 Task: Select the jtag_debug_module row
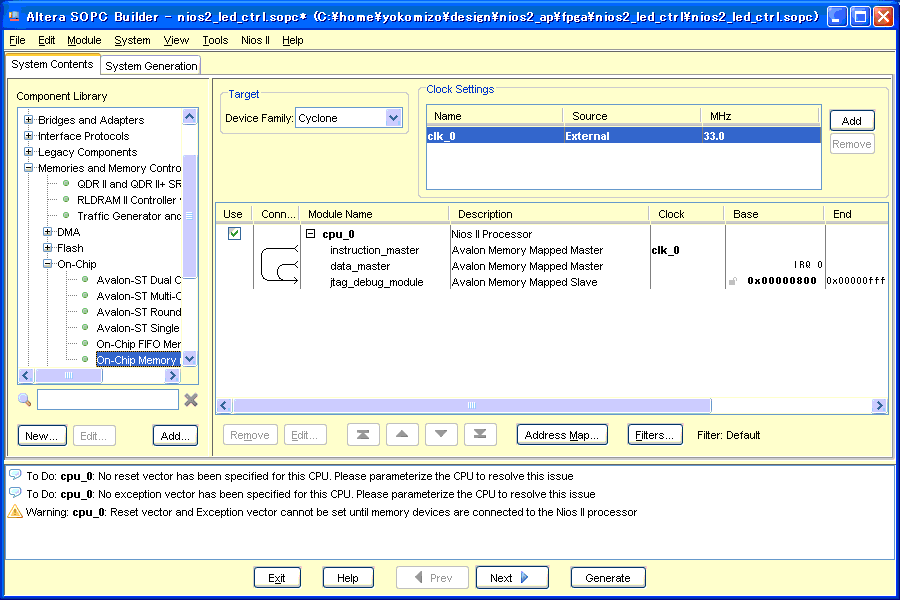(x=377, y=282)
